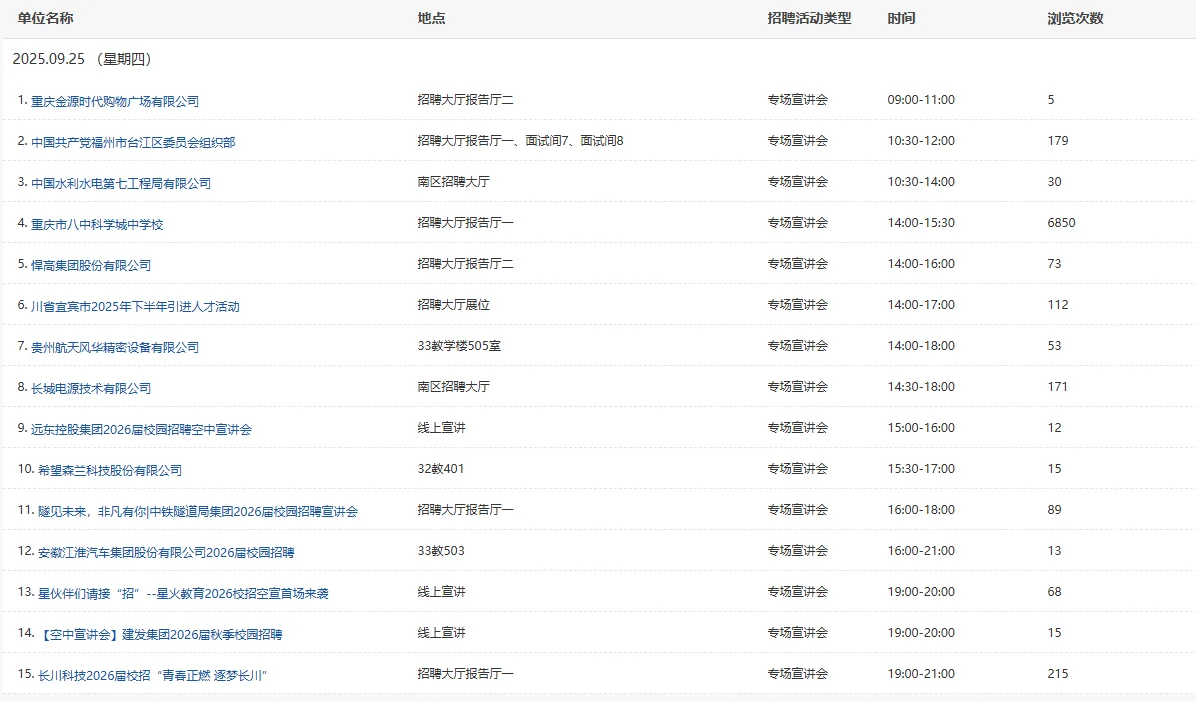Click 线上宣讲 in the 远东控股集团 row
The image size is (1196, 702).
(x=441, y=428)
